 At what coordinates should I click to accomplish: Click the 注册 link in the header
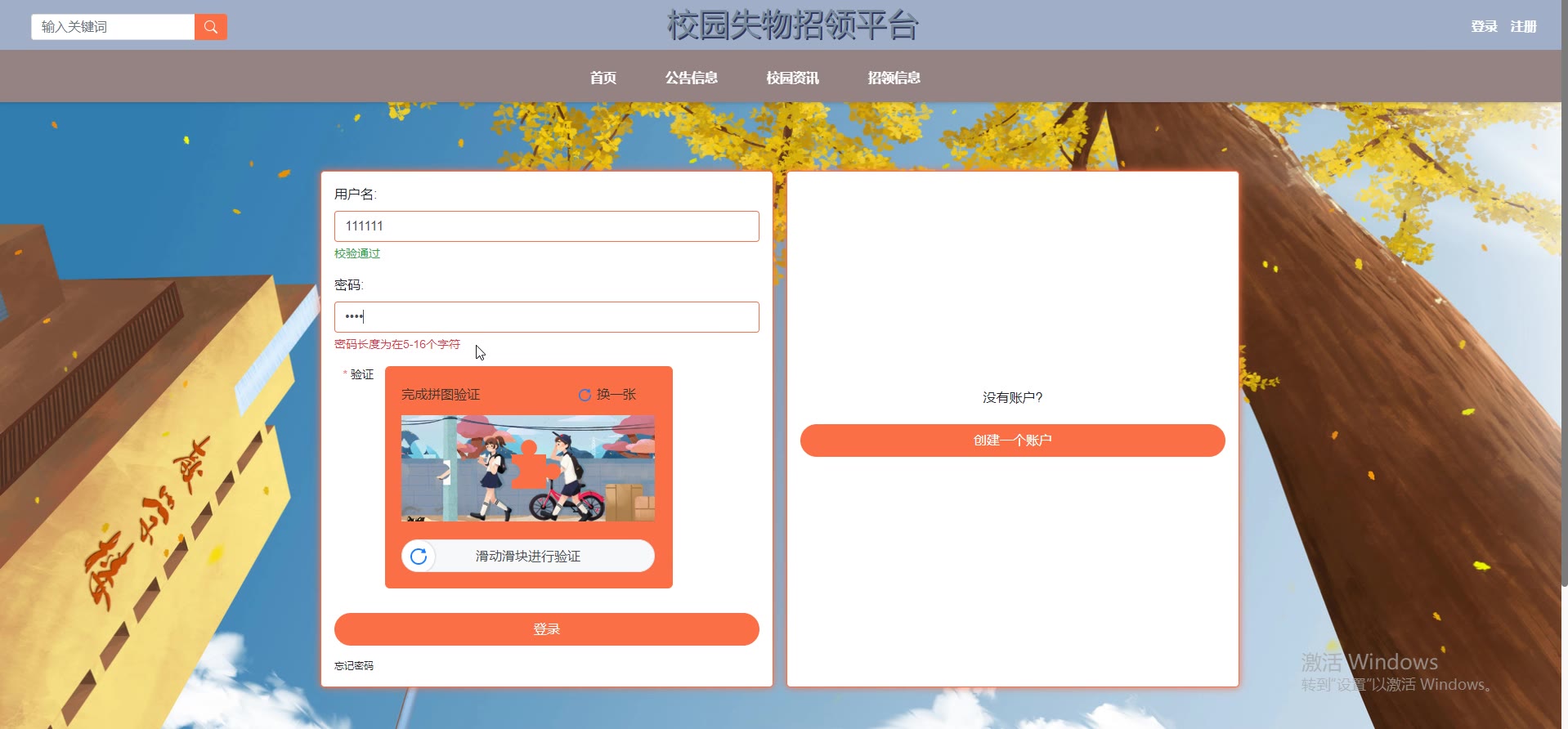click(x=1523, y=26)
